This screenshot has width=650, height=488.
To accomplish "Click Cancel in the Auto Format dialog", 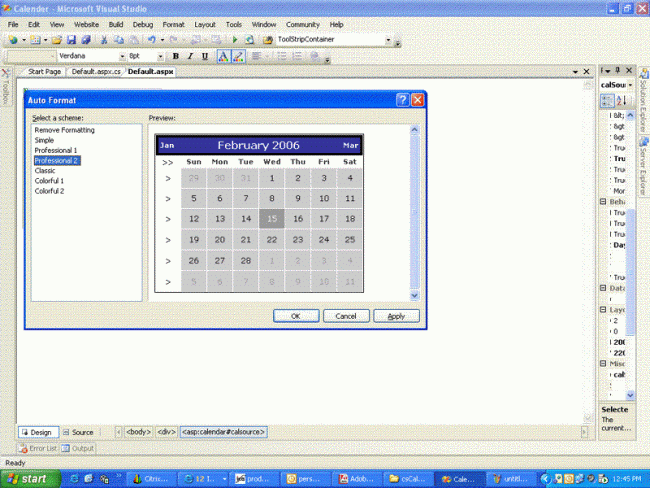I will 346,316.
